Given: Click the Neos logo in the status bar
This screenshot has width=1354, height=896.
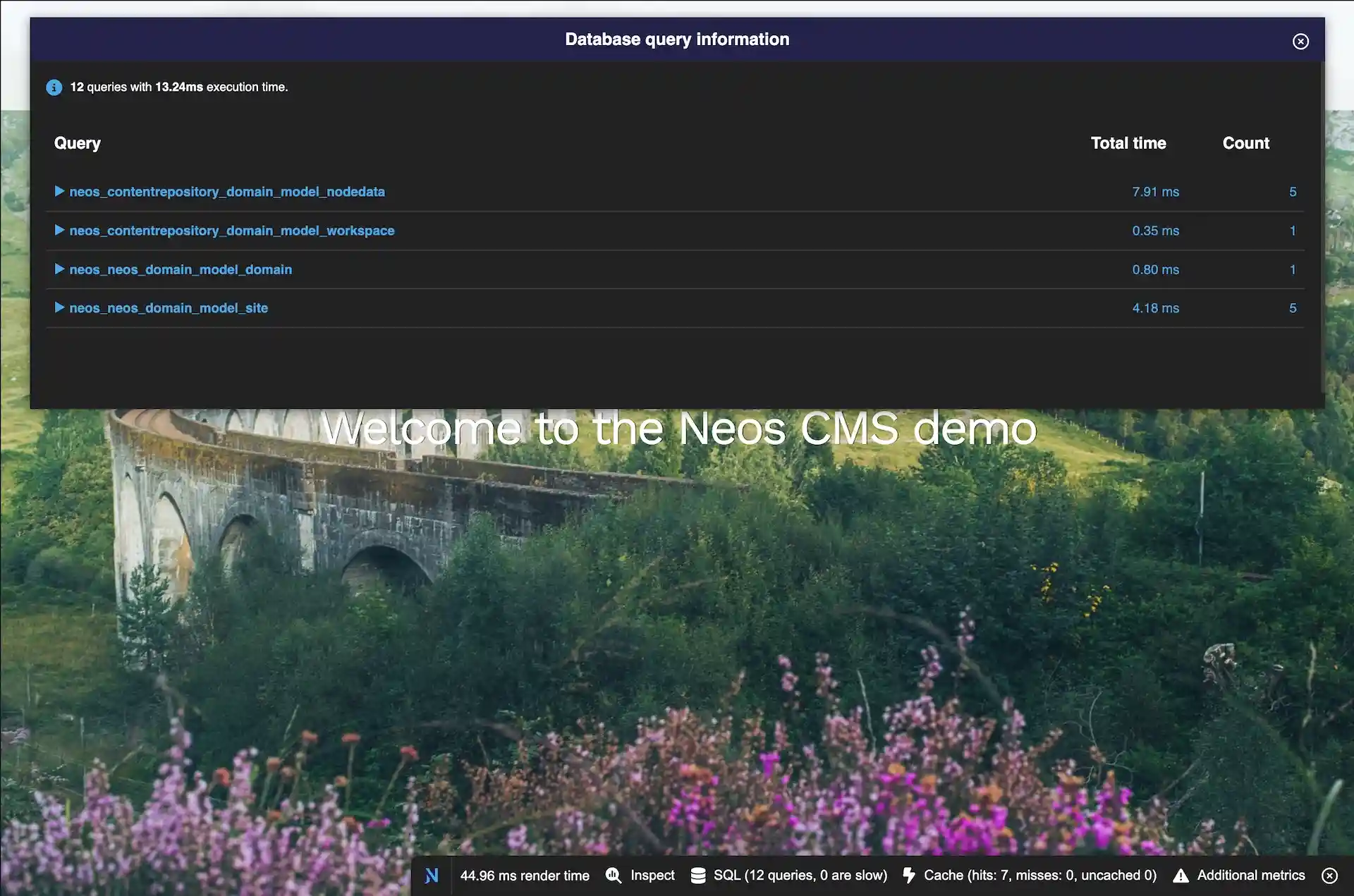Looking at the screenshot, I should 432,876.
